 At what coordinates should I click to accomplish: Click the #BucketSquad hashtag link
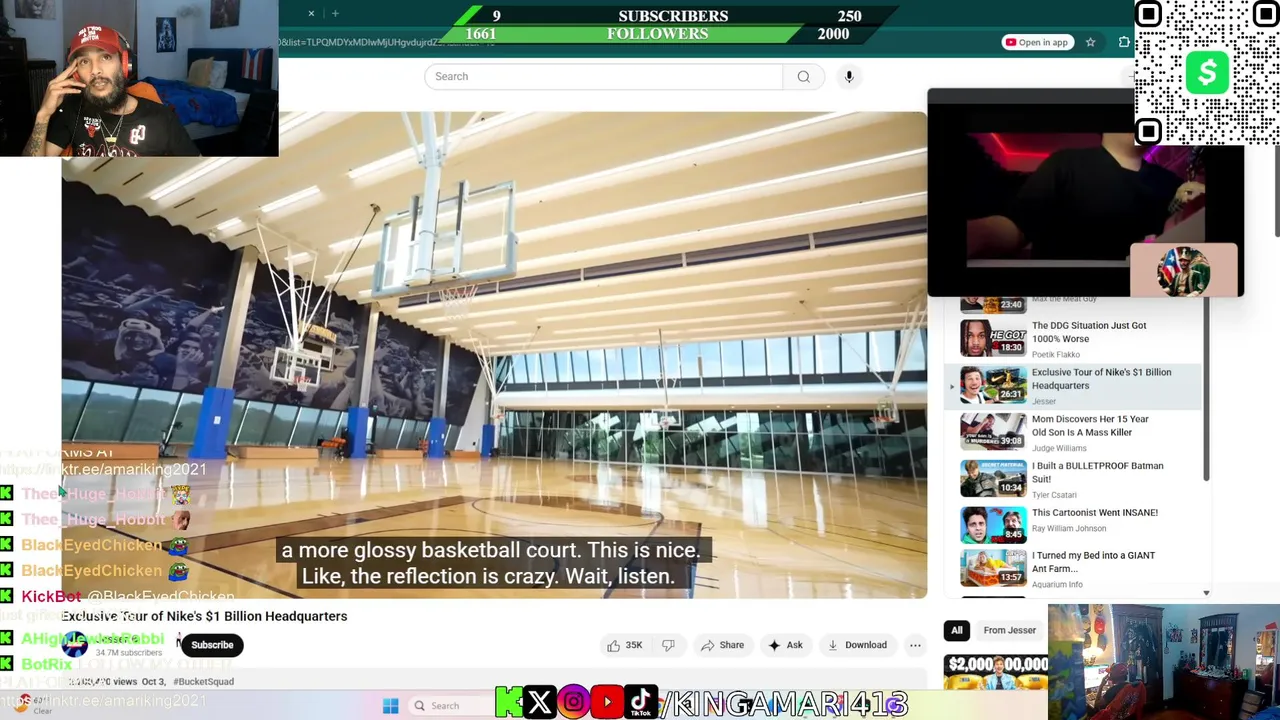point(203,681)
